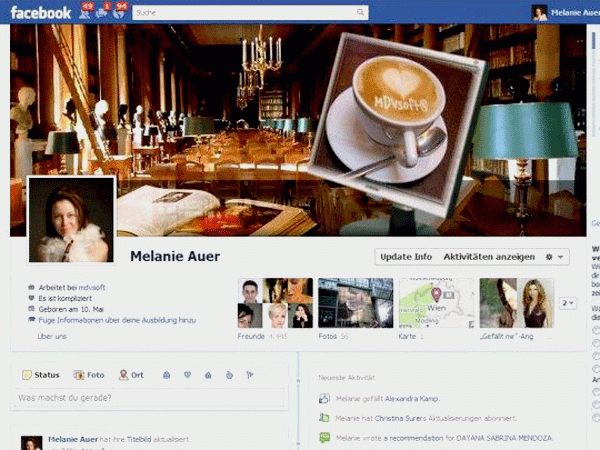Image resolution: width=600 pixels, height=450 pixels.
Task: Open Melanie Auer's small header avatar
Action: coord(539,13)
